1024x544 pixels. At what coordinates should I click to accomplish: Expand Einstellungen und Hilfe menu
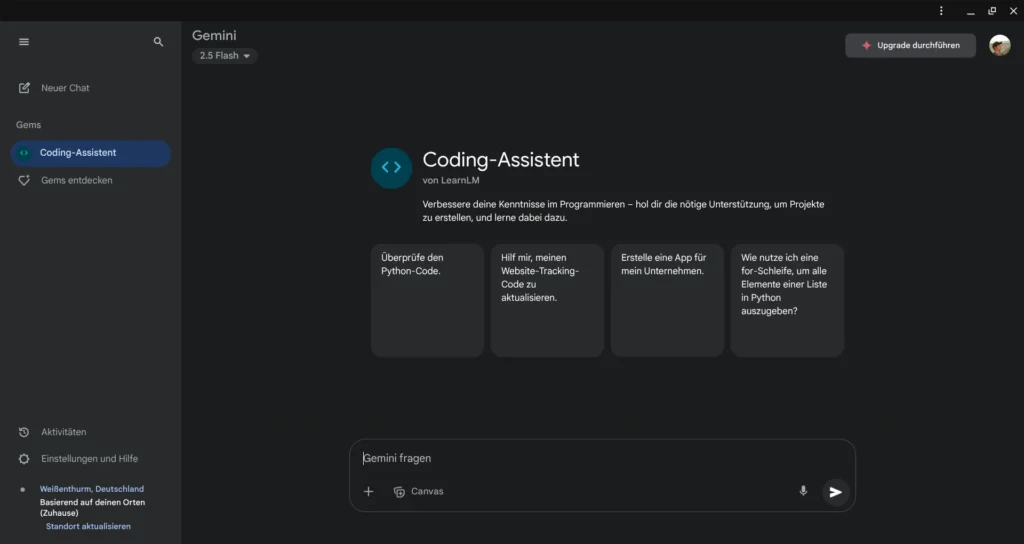click(x=89, y=459)
